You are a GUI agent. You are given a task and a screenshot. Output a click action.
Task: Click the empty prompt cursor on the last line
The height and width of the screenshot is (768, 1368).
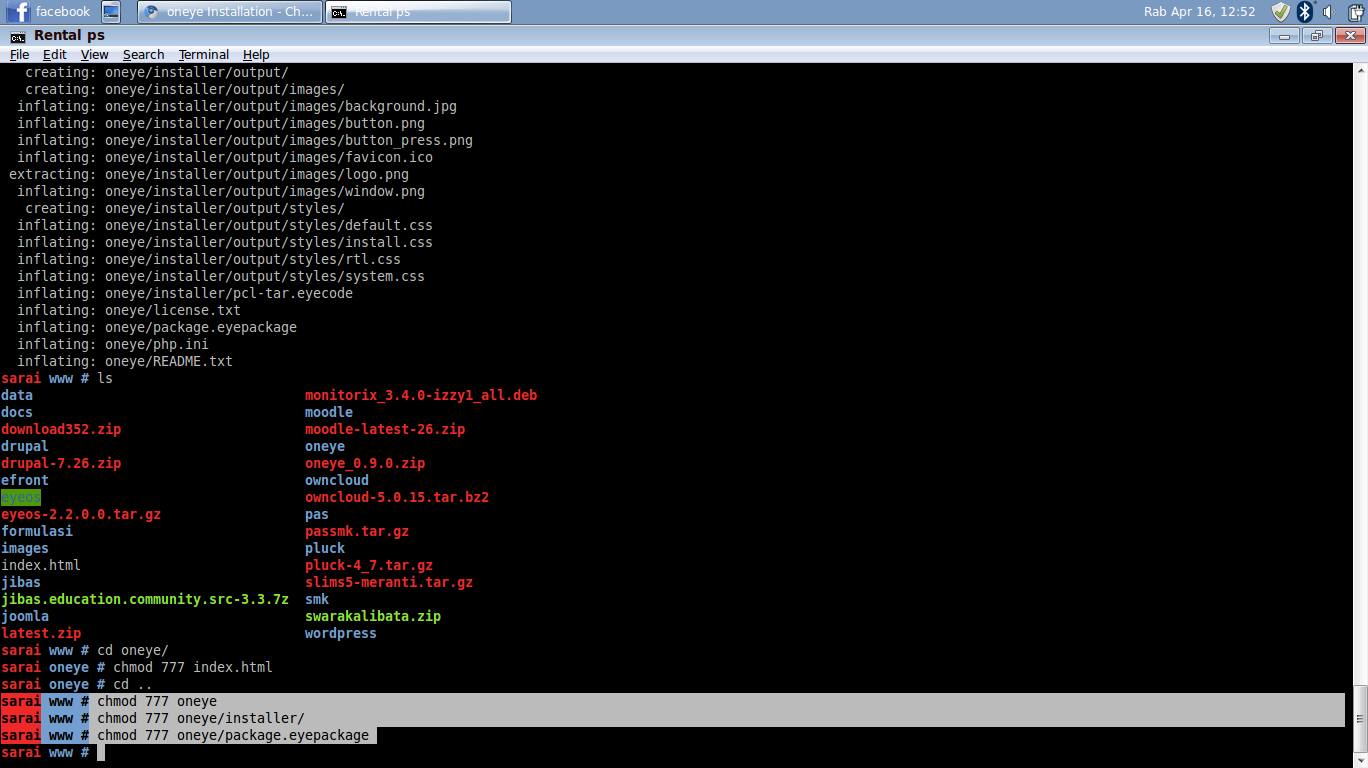tap(101, 752)
